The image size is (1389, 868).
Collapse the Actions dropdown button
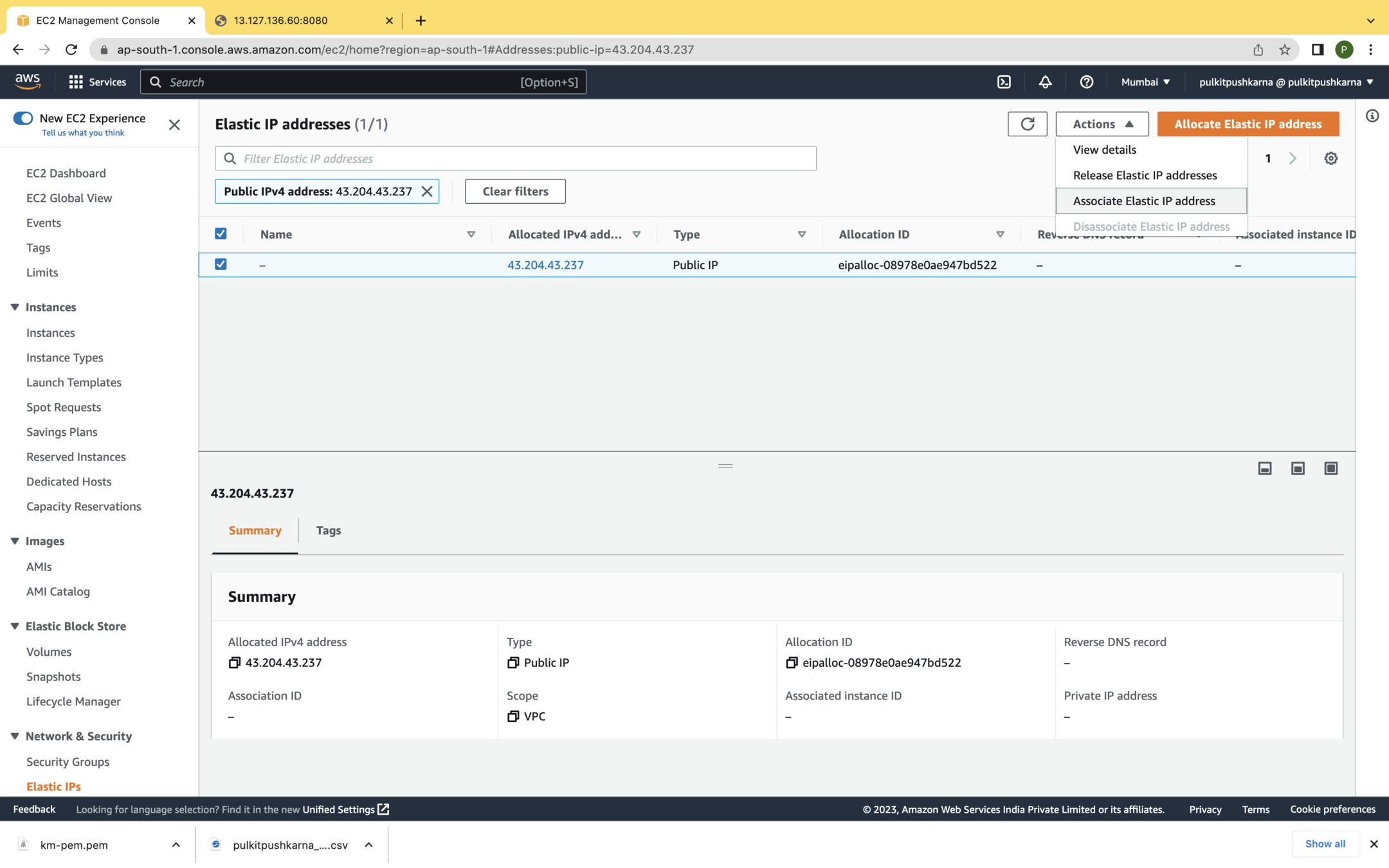point(1102,123)
